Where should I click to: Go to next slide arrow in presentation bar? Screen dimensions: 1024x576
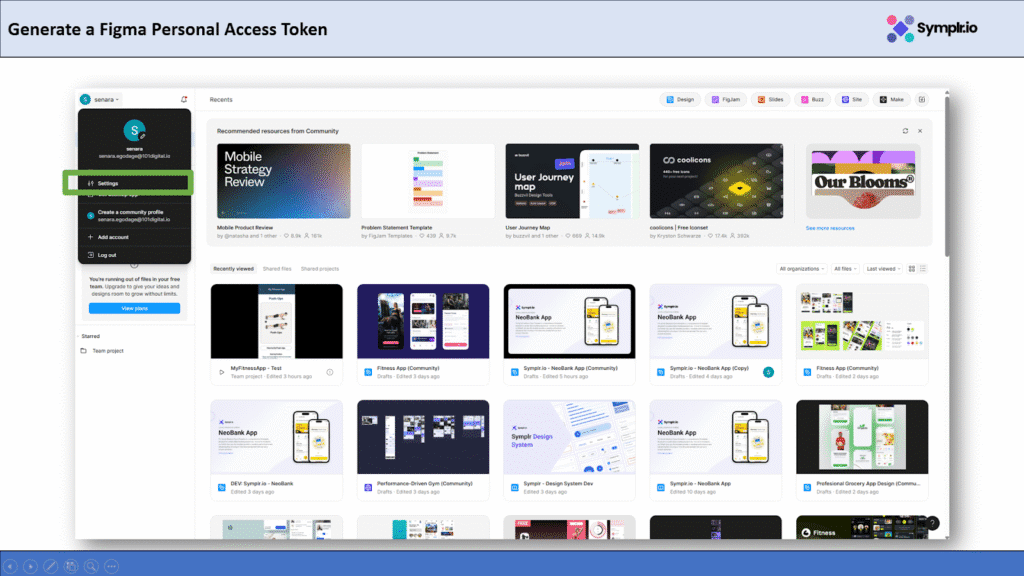(30, 566)
